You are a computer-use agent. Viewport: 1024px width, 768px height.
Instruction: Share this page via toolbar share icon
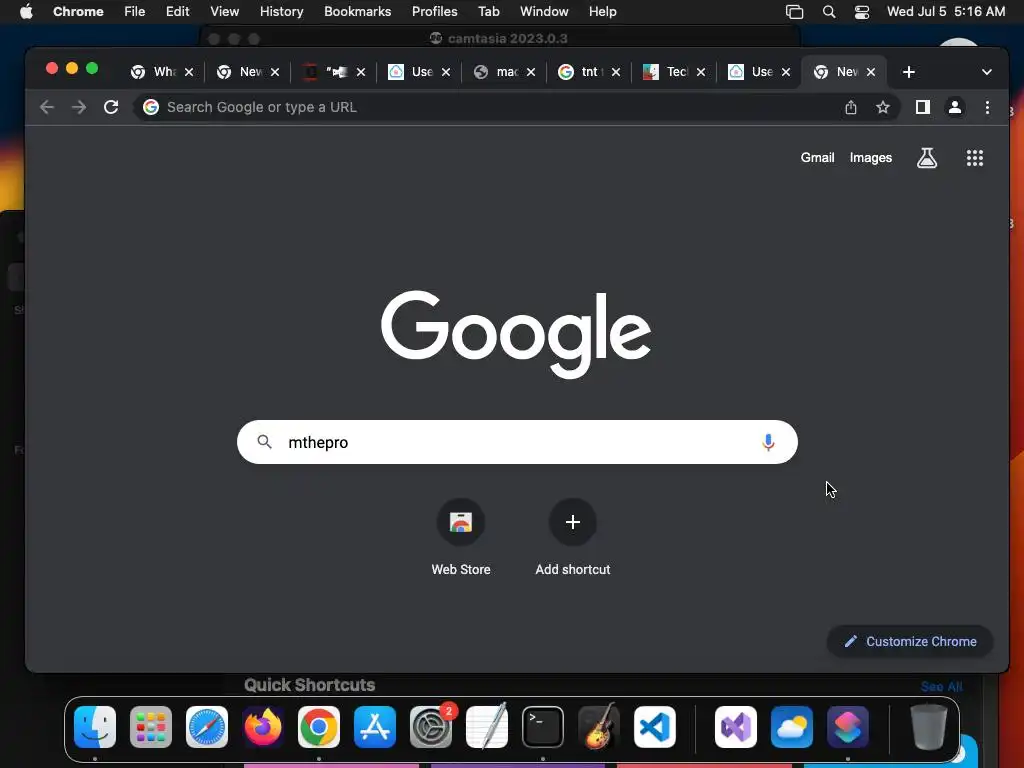click(x=850, y=107)
